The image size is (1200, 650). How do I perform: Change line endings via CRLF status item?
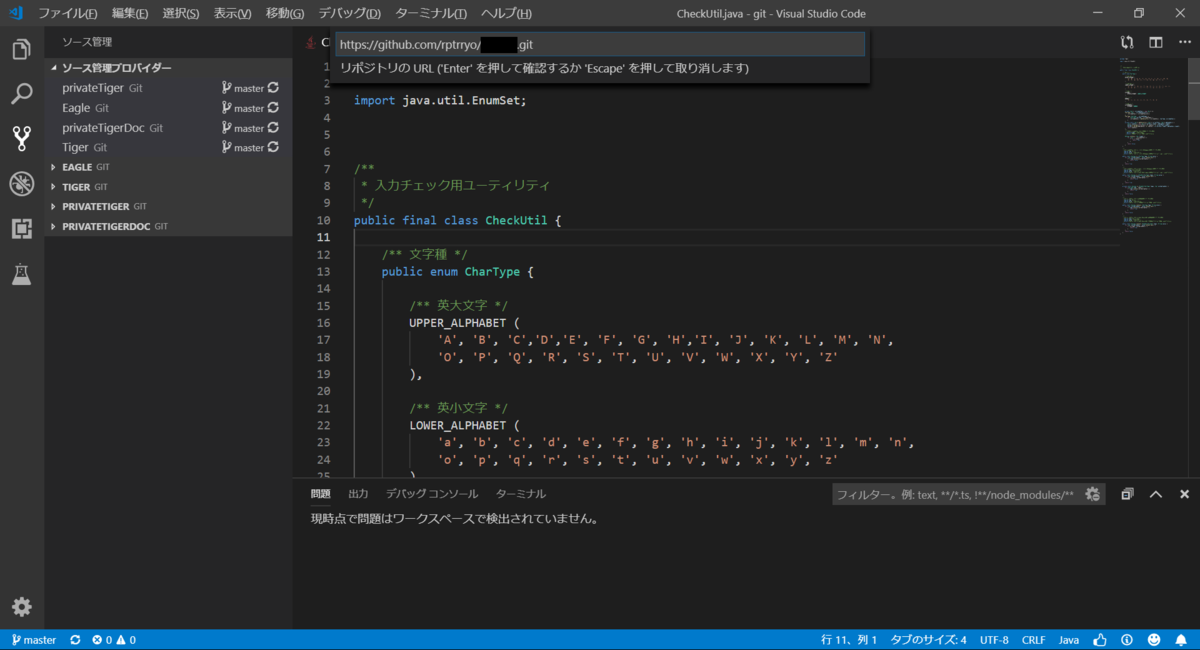[x=1033, y=640]
